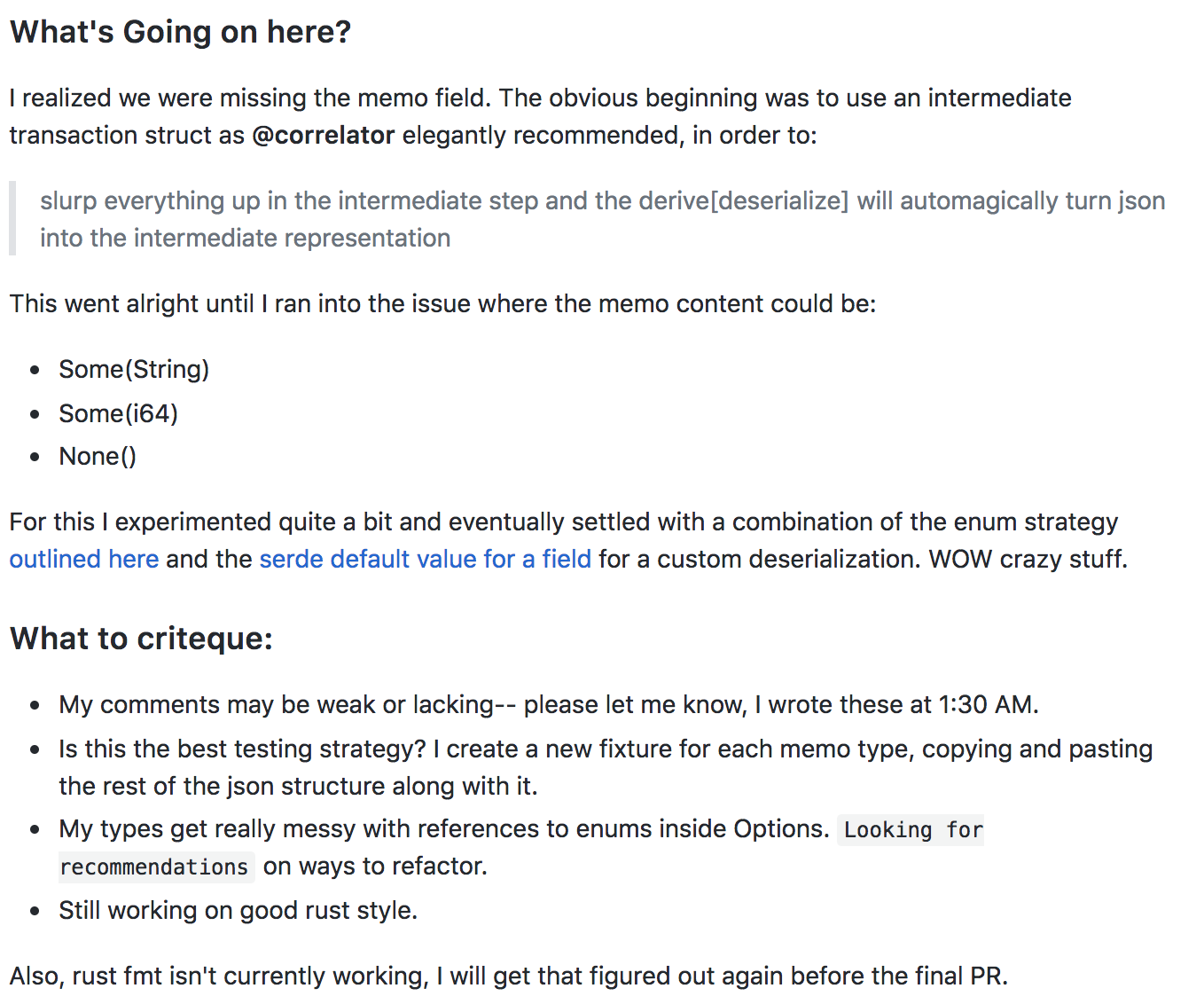Click the "My comments may be weak" bullet
The image size is (1204, 1004).
click(x=548, y=705)
